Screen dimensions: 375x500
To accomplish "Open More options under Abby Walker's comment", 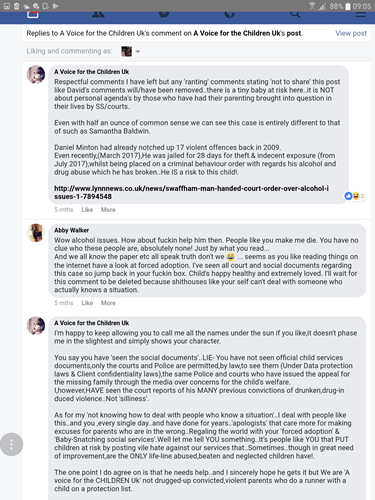I will click(x=108, y=303).
